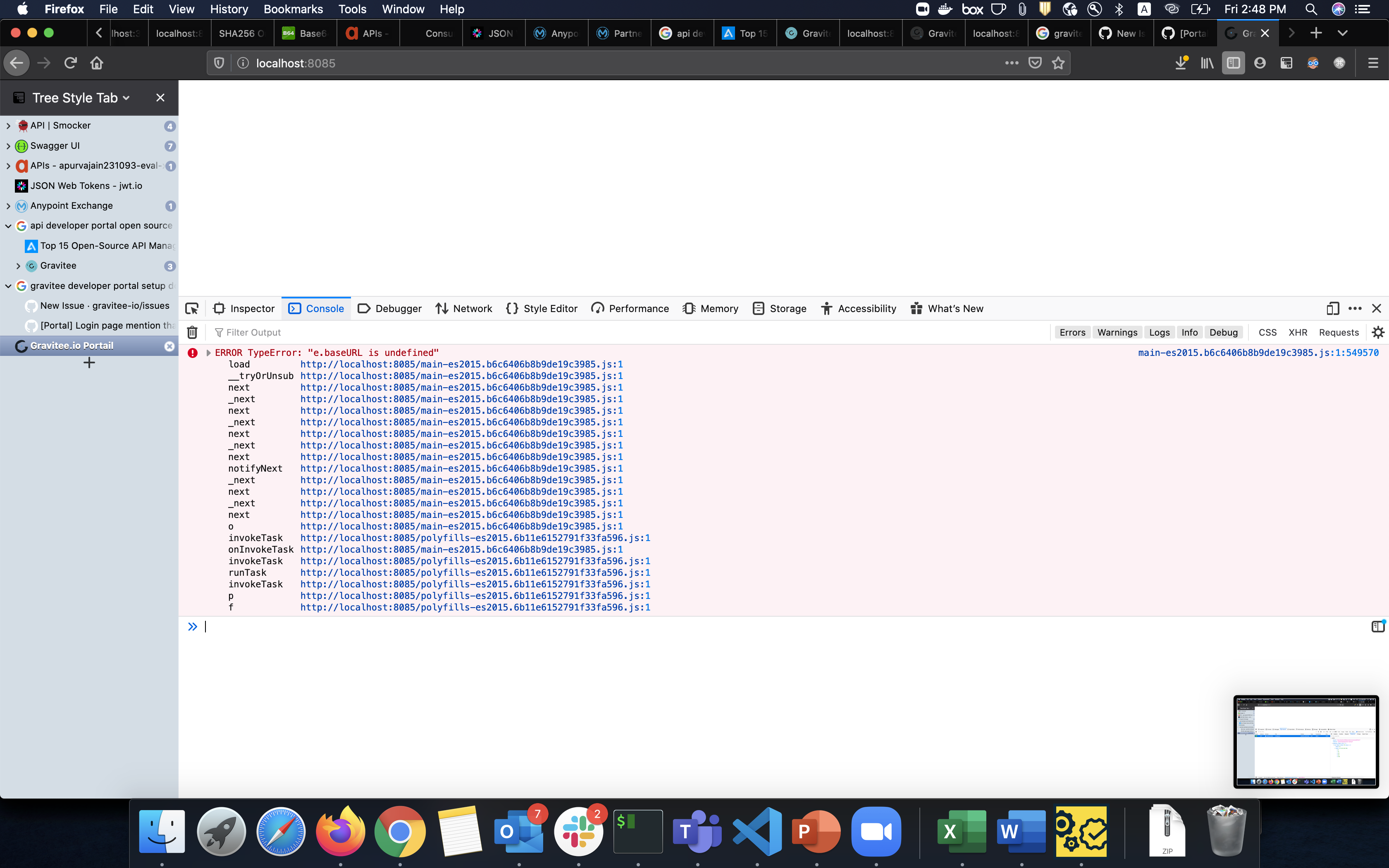Expand Gravitee tab subtree
Image resolution: width=1389 pixels, height=868 pixels.
click(x=18, y=266)
